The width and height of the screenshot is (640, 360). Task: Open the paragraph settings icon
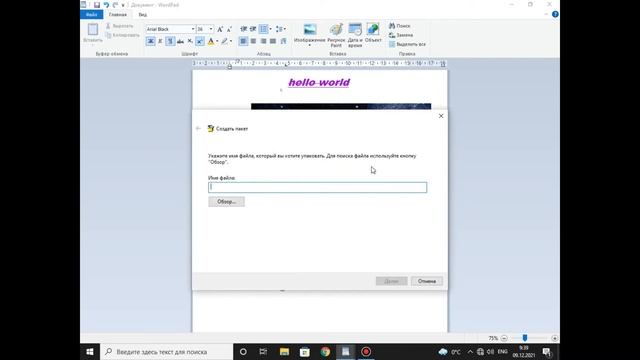(x=283, y=41)
